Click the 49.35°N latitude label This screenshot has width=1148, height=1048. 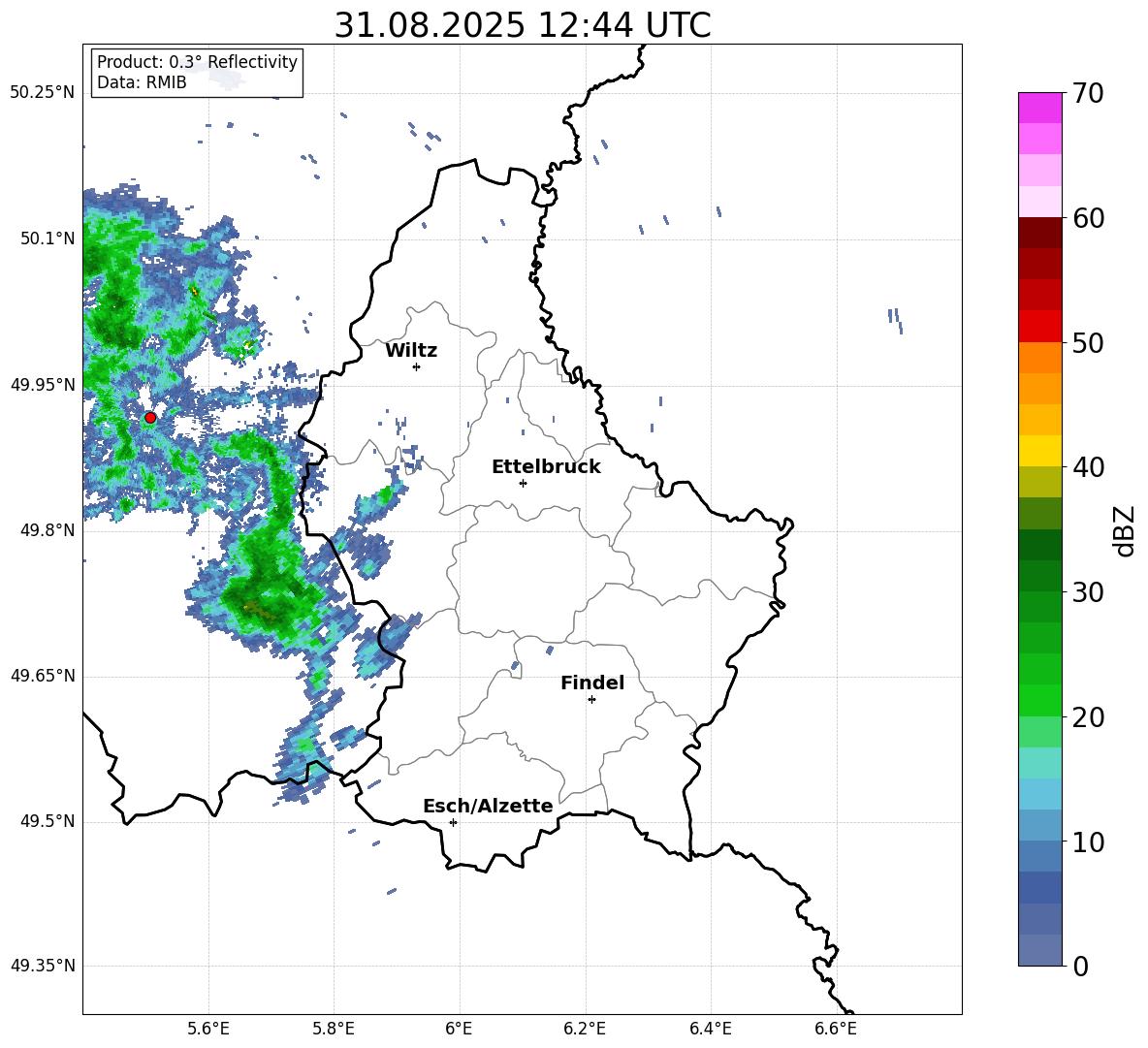(43, 966)
